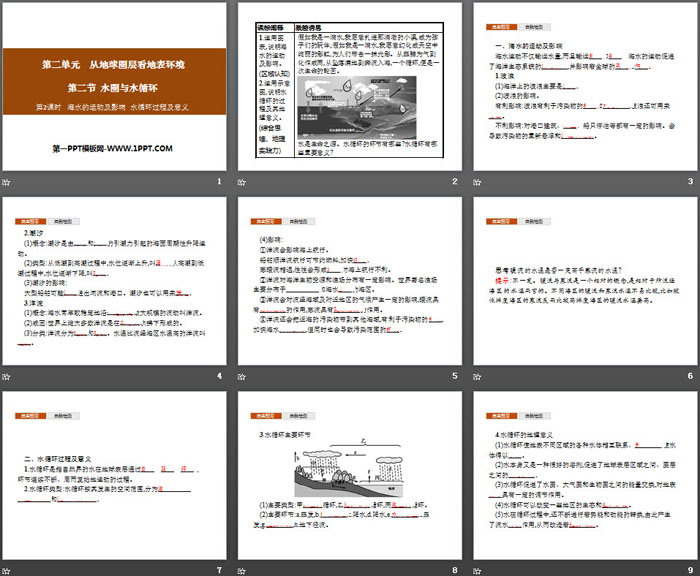Select the orange title slide thumbnail

[114, 87]
